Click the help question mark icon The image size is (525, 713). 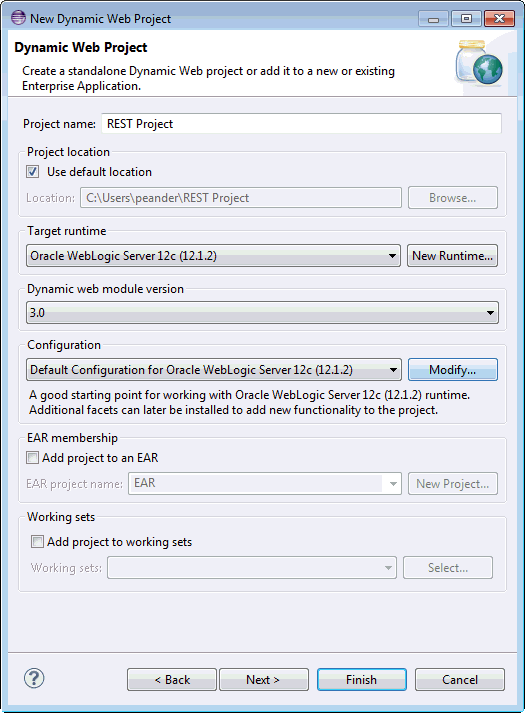coord(34,679)
